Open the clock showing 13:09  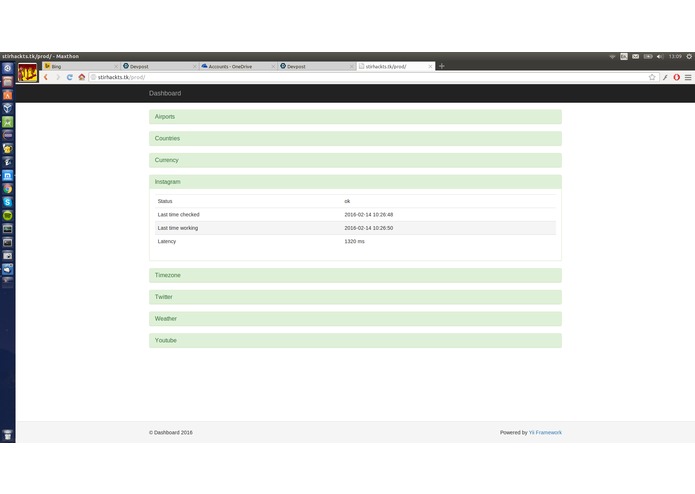coord(675,56)
